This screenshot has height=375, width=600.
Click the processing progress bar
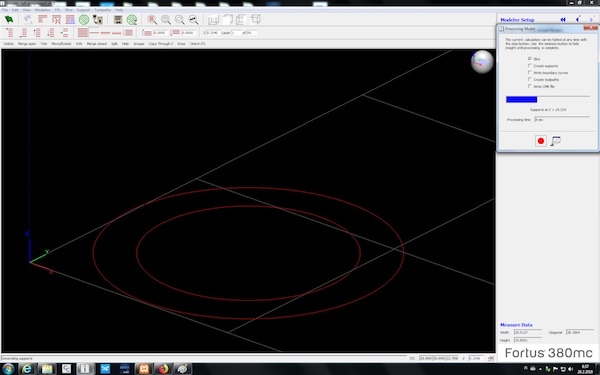(548, 99)
